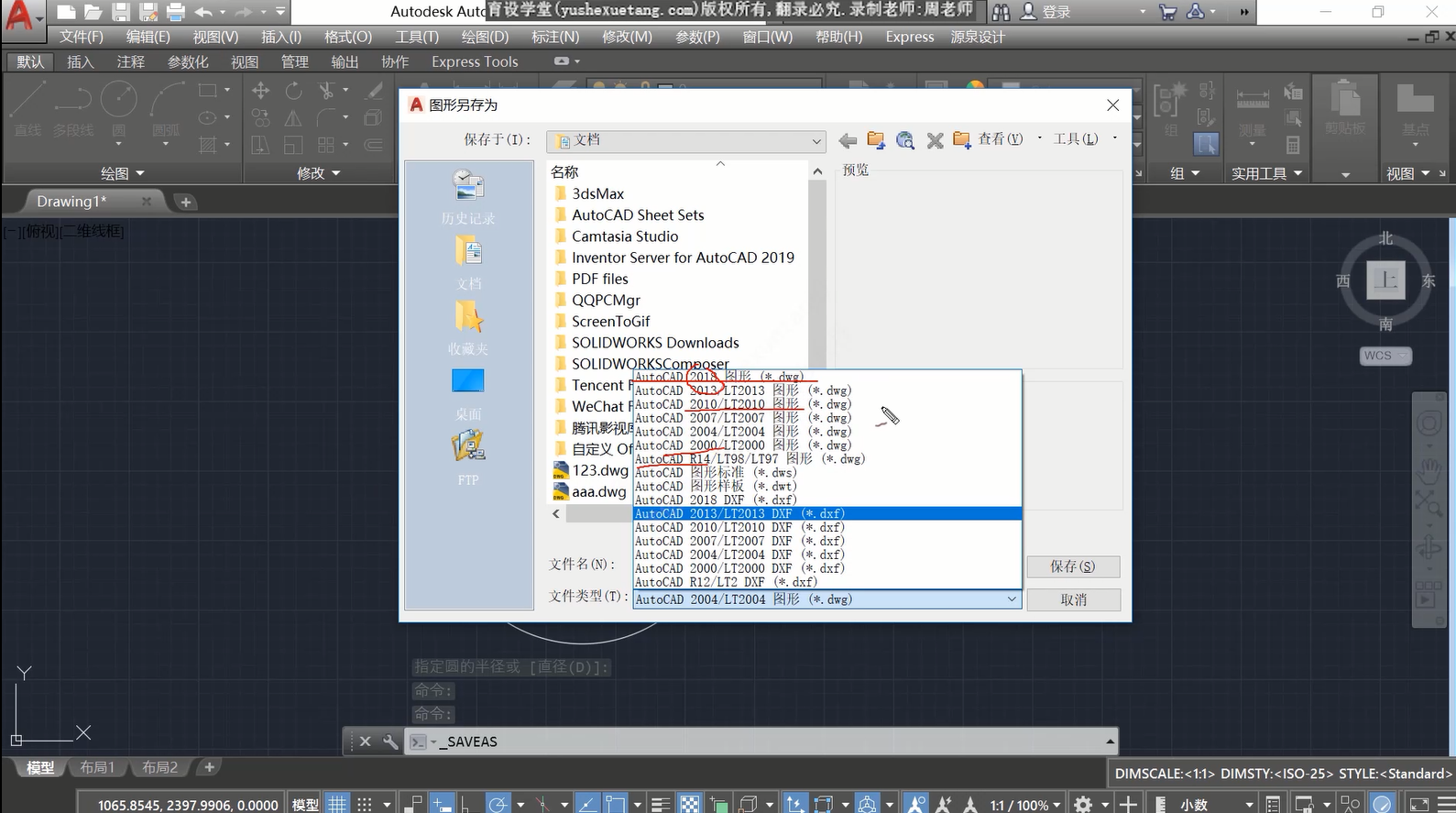Open the 编辑(E) menu

pos(148,37)
